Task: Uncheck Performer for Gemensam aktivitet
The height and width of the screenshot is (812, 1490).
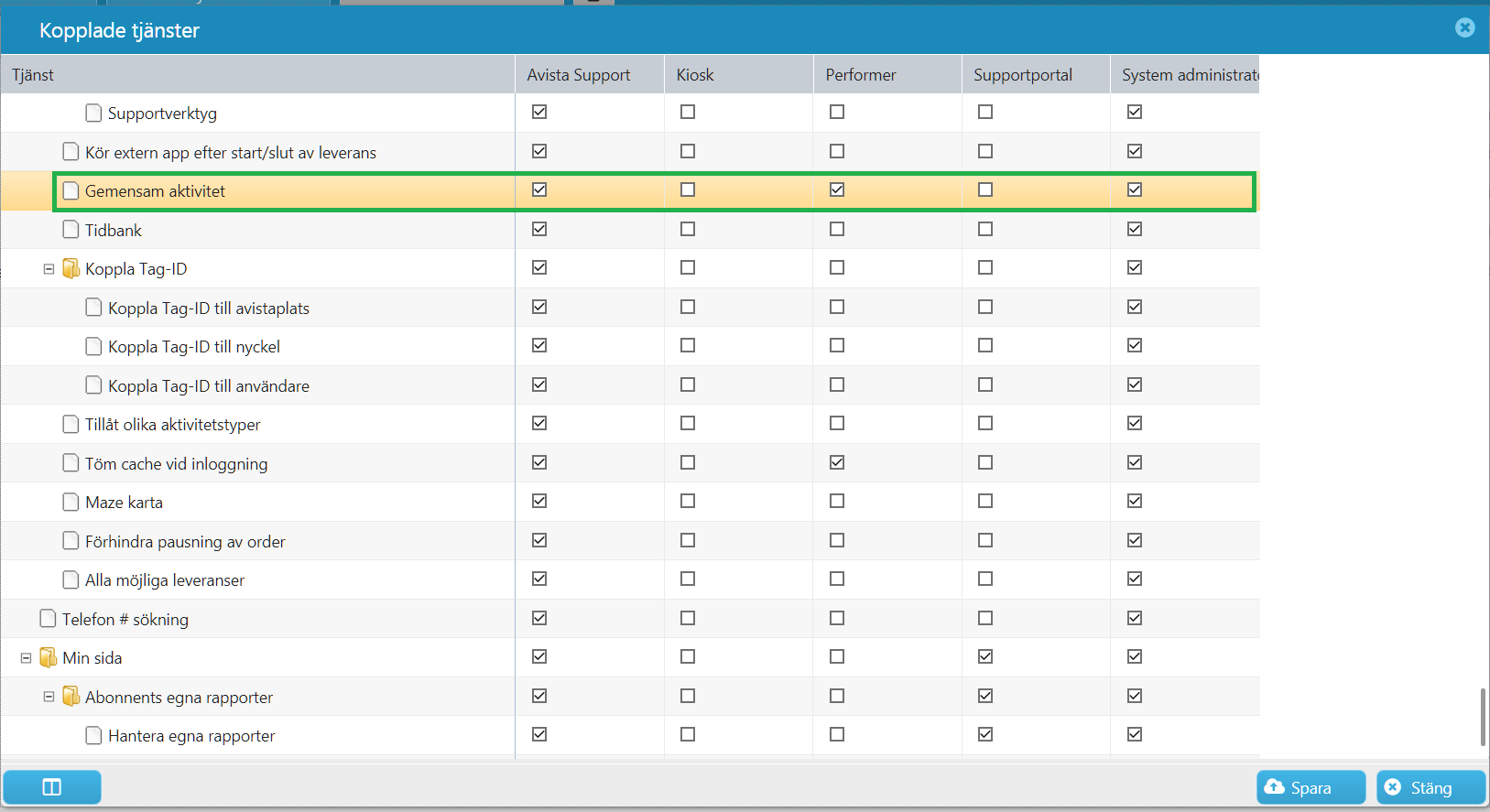Action: tap(837, 189)
